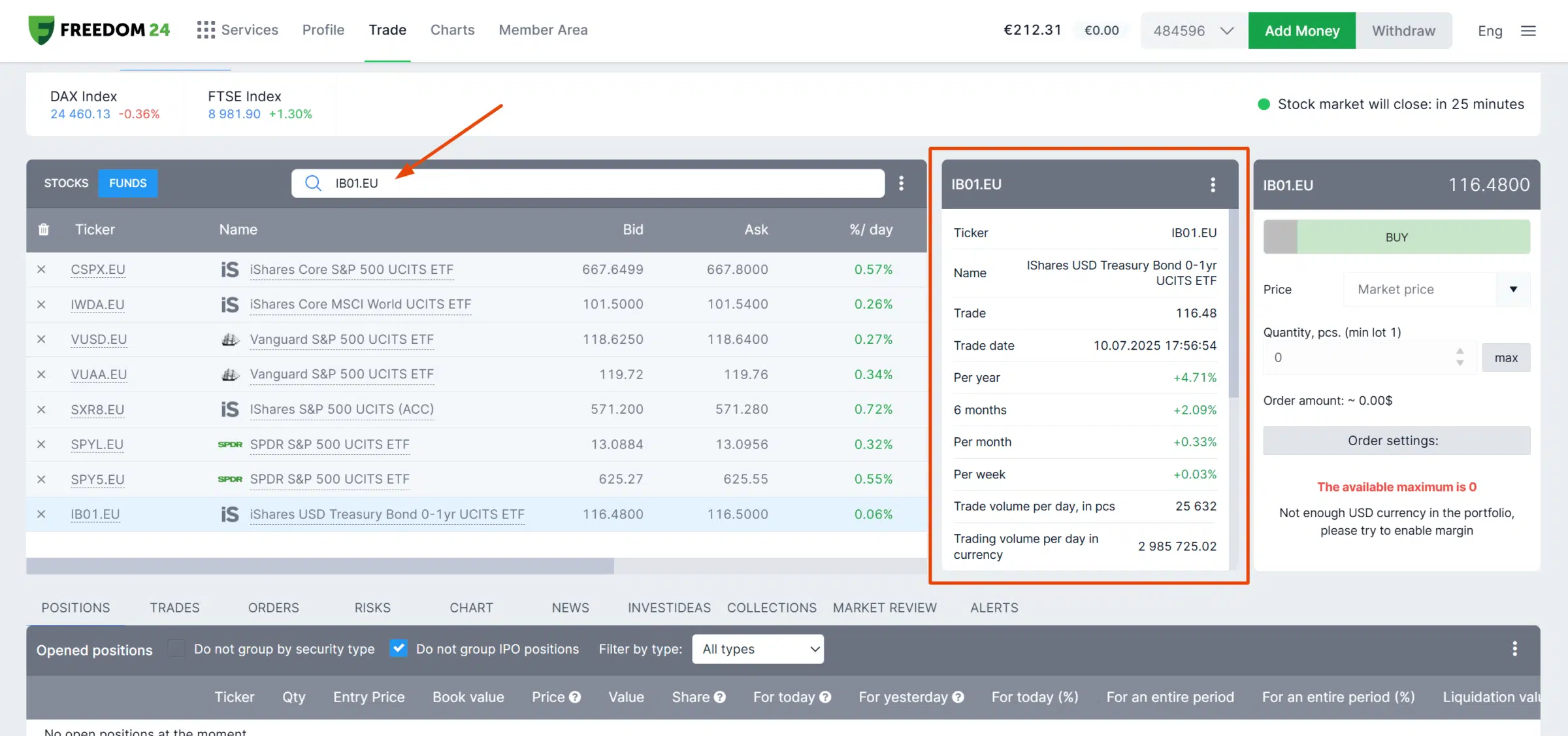Click the FTSE Index widget
The width and height of the screenshot is (1568, 736).
(x=260, y=105)
